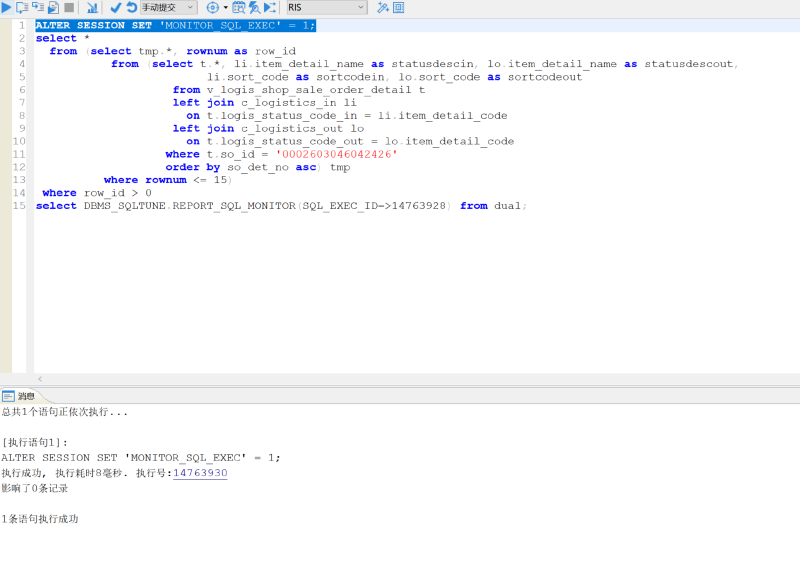800x565 pixels.
Task: Expand the arrow next to target icon
Action: coord(226,8)
